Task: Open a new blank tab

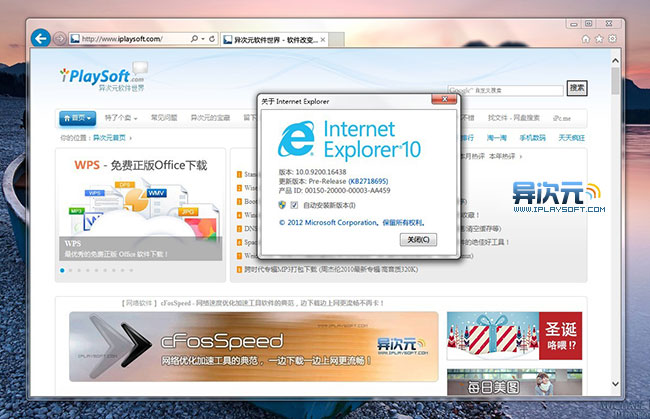Action: [336, 40]
